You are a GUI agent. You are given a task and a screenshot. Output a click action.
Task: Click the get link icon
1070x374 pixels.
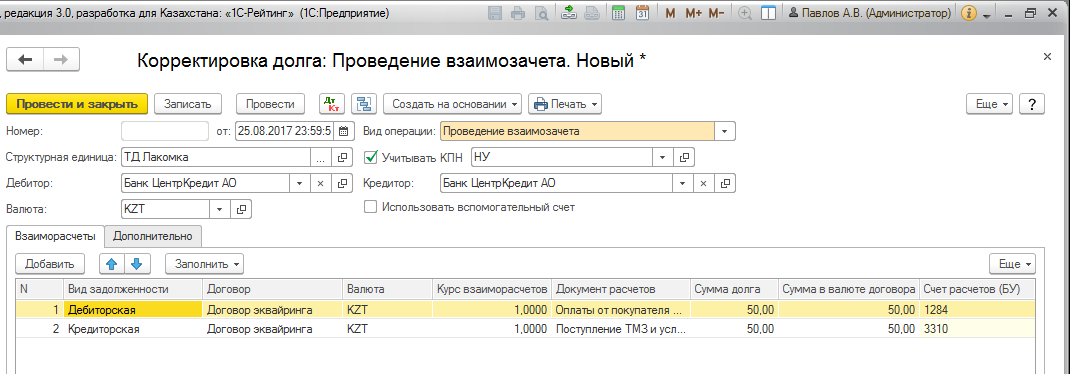tap(568, 13)
